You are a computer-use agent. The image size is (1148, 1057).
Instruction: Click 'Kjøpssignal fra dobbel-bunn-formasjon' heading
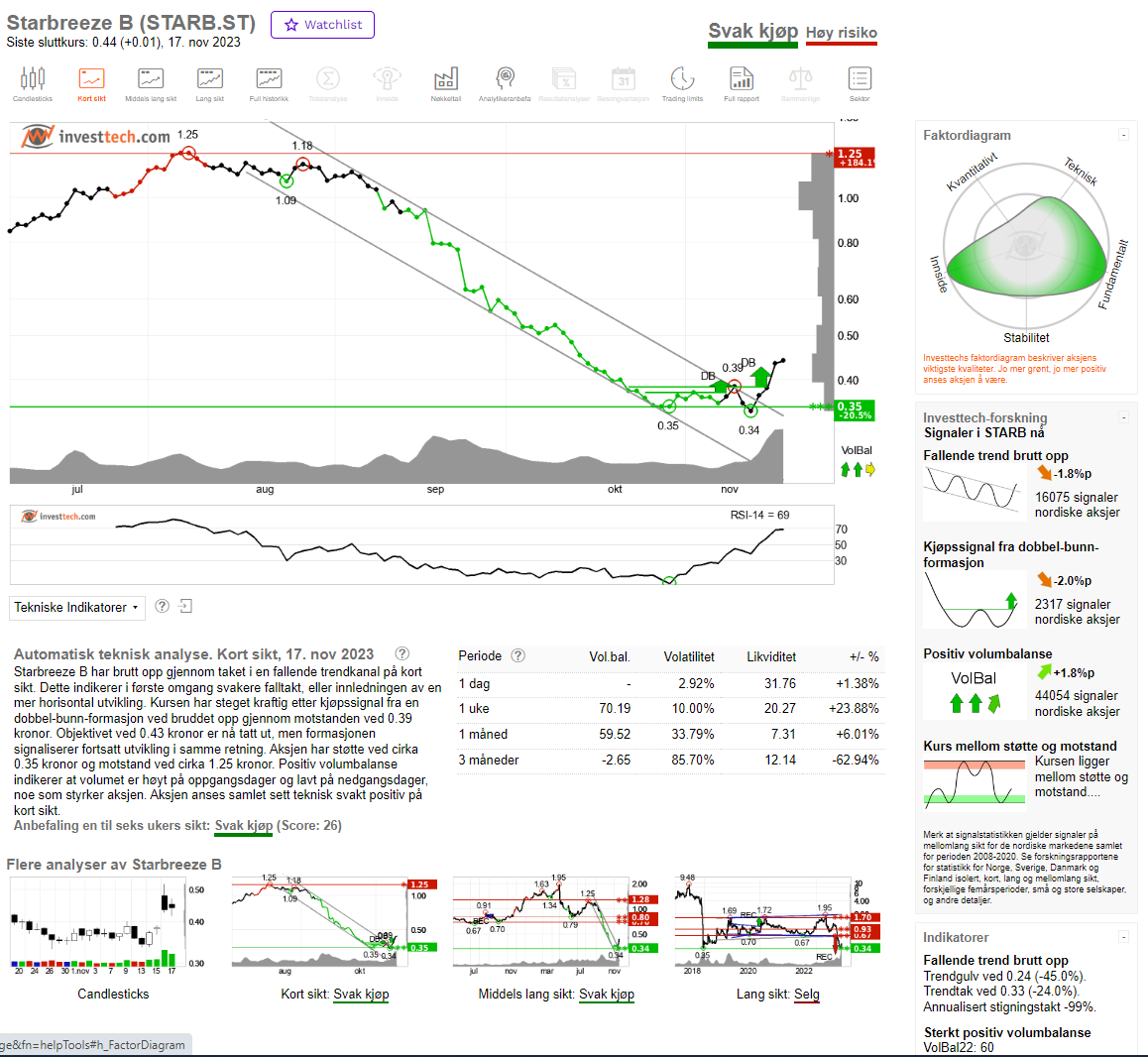(x=1011, y=554)
